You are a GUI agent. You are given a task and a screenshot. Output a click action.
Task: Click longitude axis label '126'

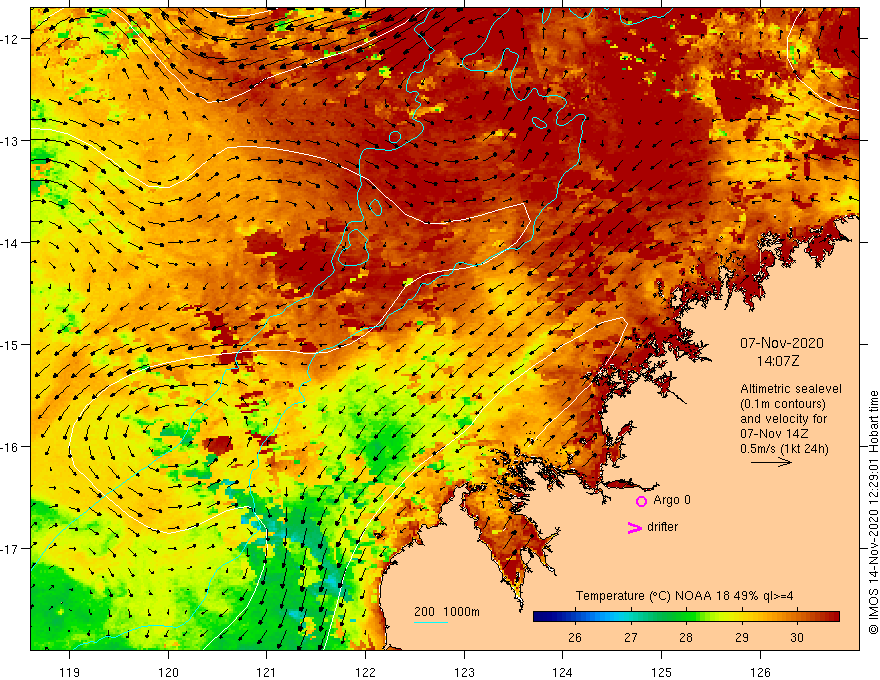(x=760, y=672)
